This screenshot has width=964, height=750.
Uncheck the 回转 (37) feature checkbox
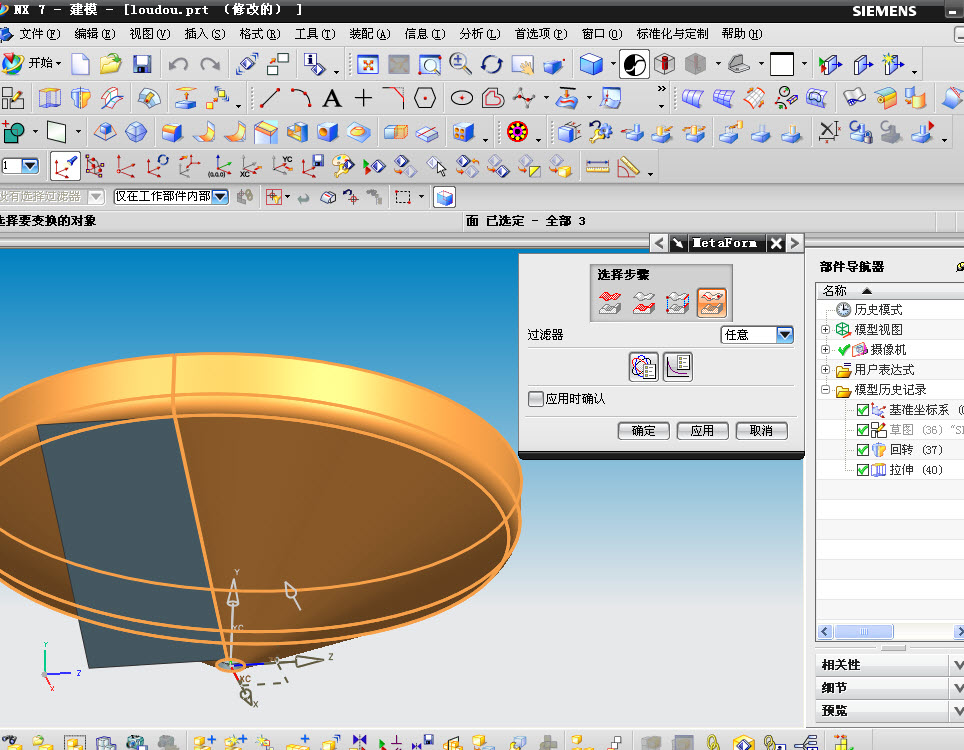[x=864, y=450]
